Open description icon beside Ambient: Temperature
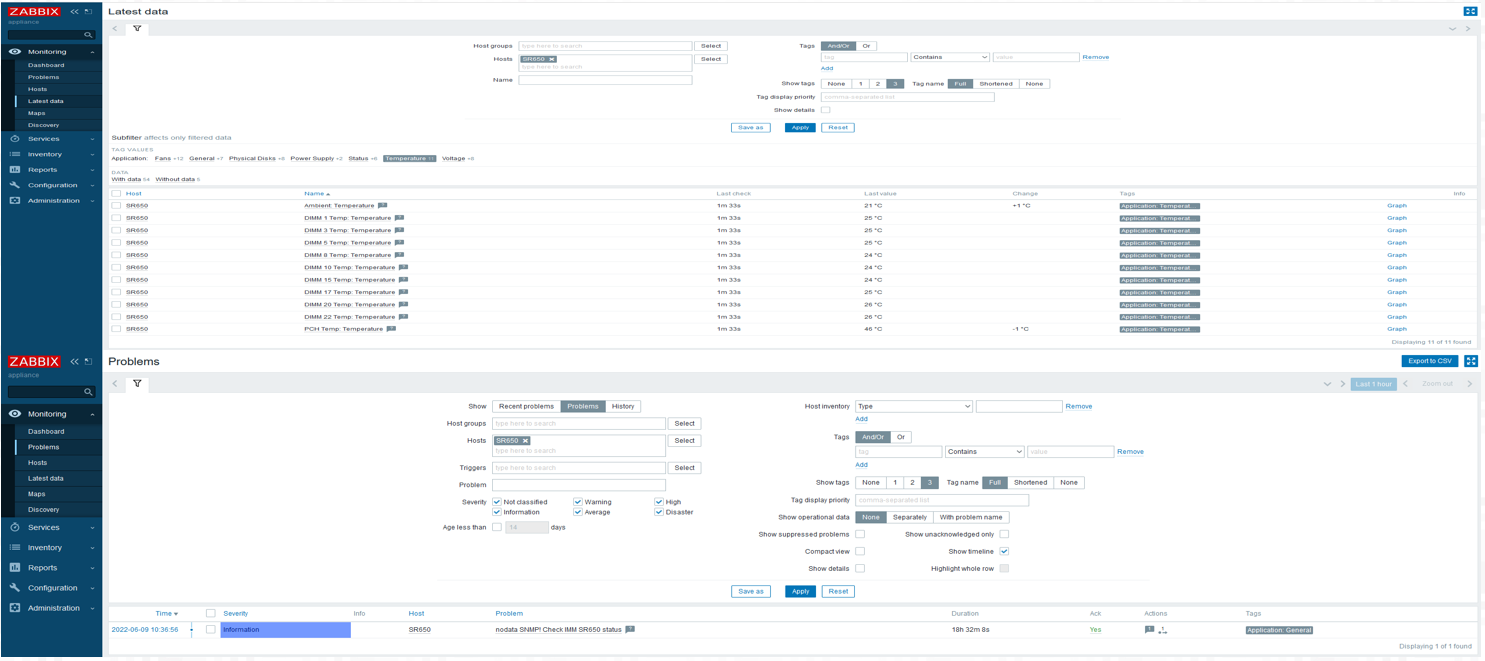The height and width of the screenshot is (661, 1485). pos(382,205)
